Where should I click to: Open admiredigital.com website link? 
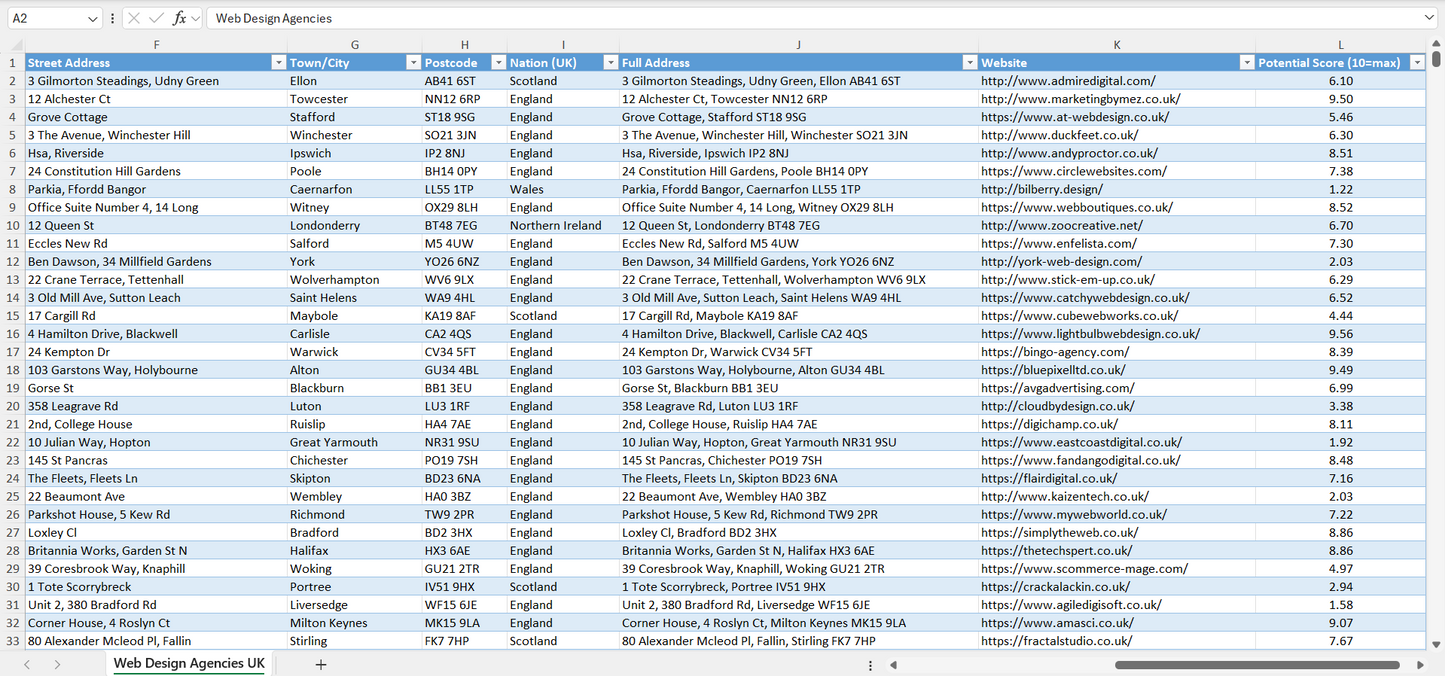tap(1068, 81)
